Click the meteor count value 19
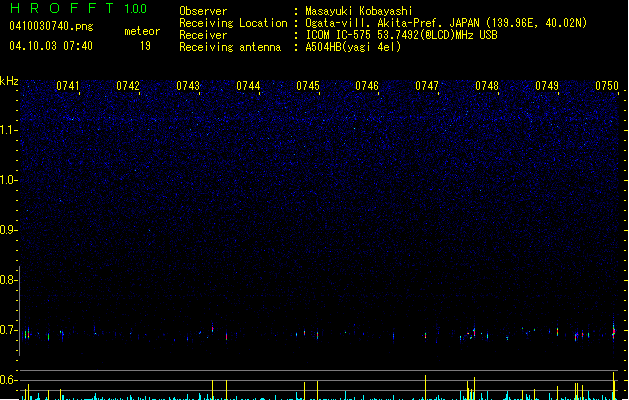The height and width of the screenshot is (400, 629). coord(145,46)
